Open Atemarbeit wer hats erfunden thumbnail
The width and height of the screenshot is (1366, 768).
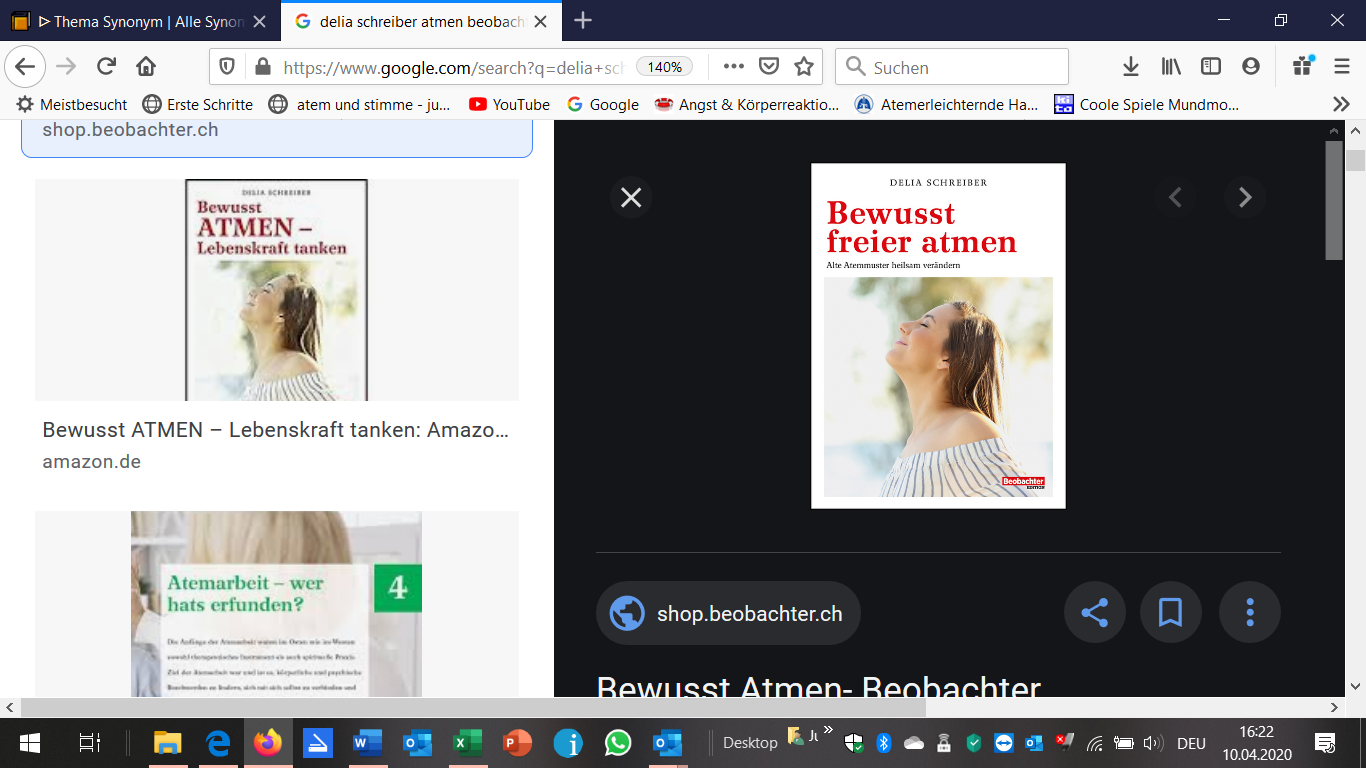click(x=276, y=604)
